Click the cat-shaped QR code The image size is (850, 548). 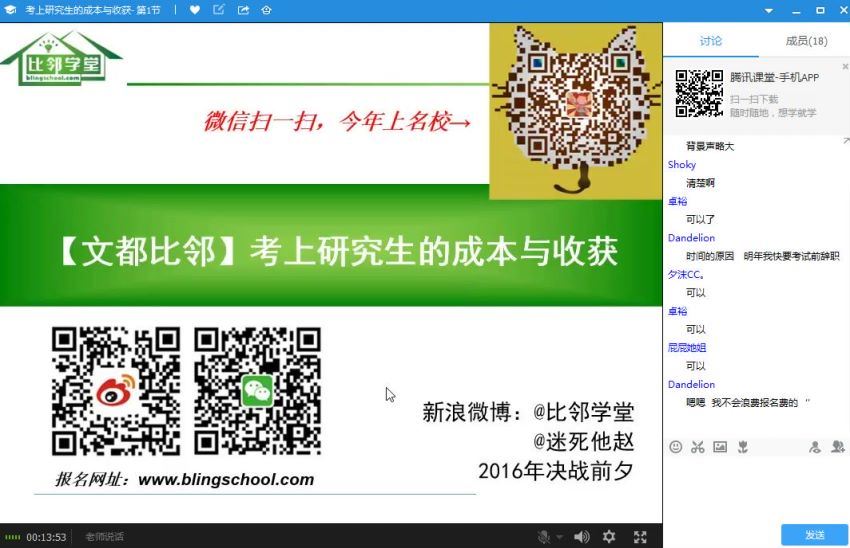pyautogui.click(x=576, y=111)
